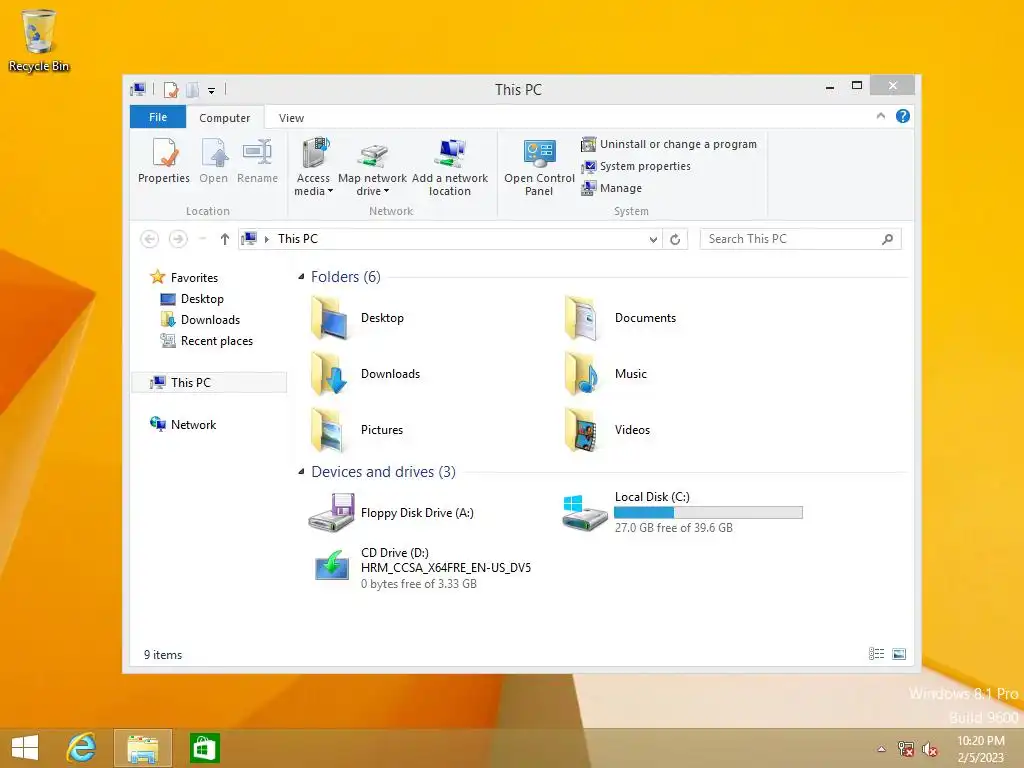Click the Forward navigation arrow
Screen dimensions: 1024x768
178,239
